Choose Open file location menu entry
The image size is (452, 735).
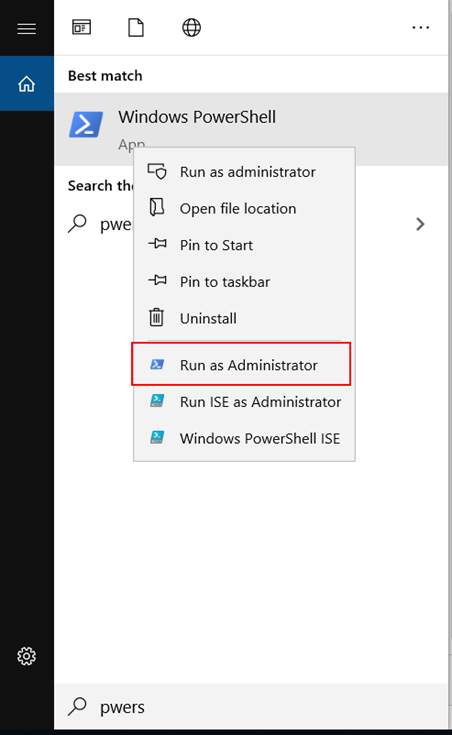[x=244, y=209]
